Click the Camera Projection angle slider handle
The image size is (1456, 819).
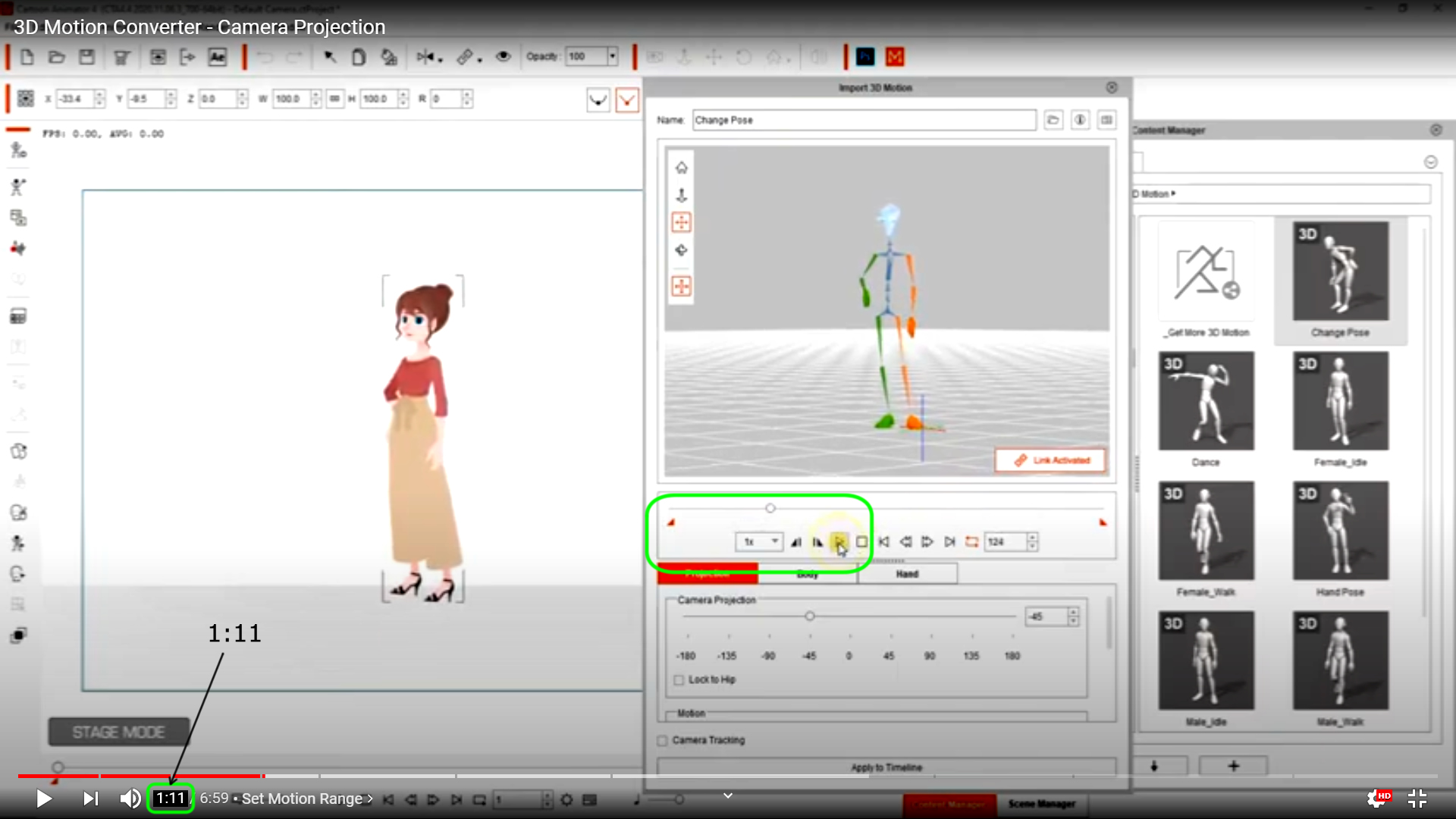pos(810,616)
